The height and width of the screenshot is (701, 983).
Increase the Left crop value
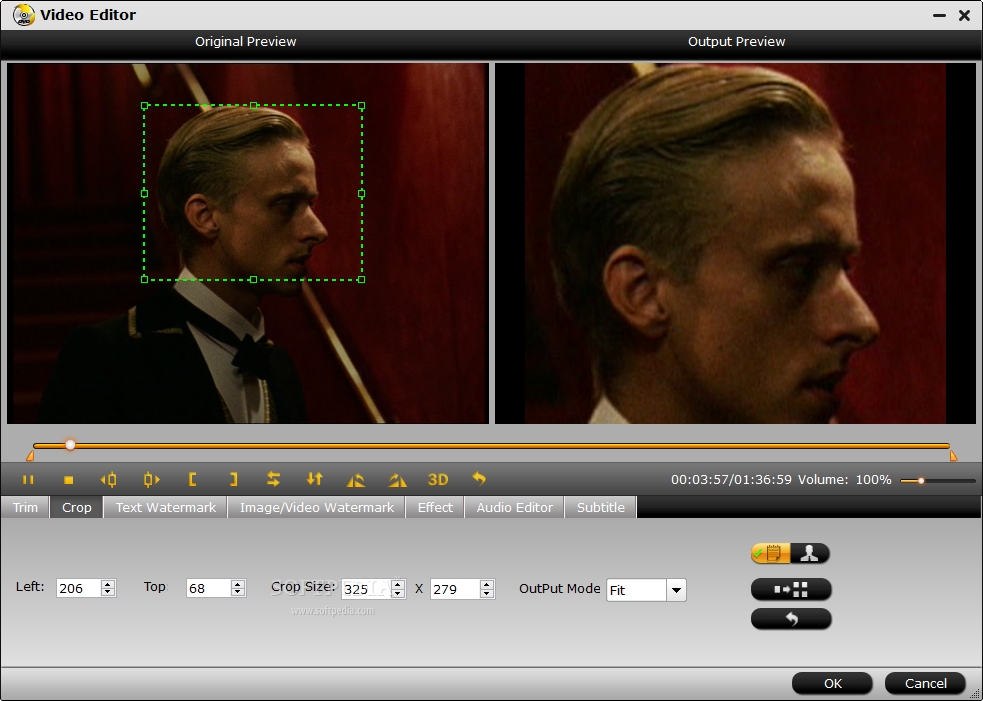(108, 584)
